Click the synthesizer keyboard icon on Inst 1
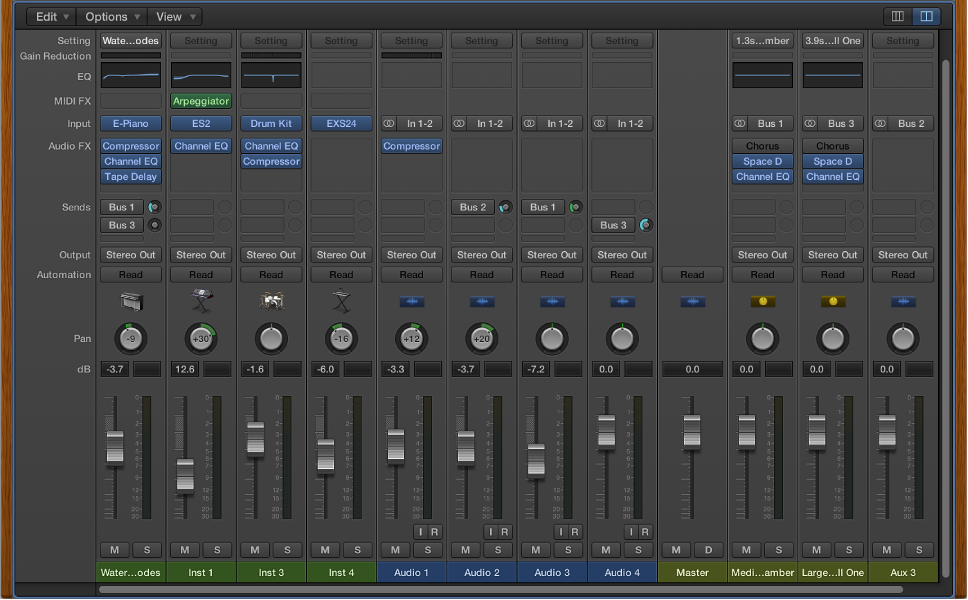Viewport: 968px width, 600px height. click(x=200, y=302)
